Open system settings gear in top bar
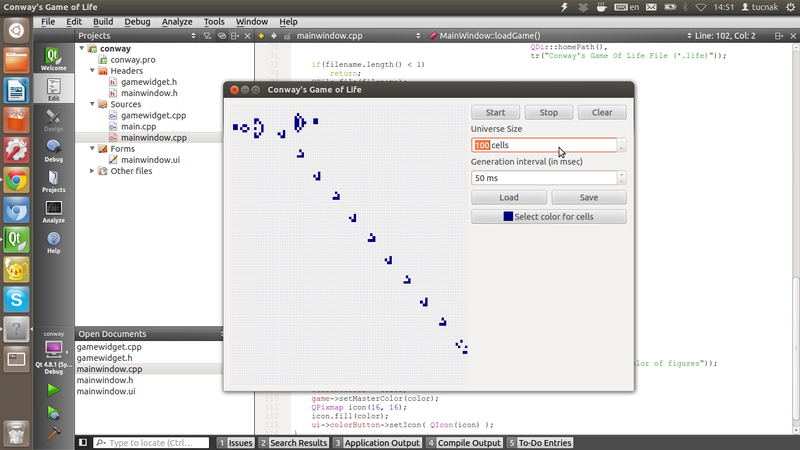Screen dimensions: 800x450 (x=790, y=7)
